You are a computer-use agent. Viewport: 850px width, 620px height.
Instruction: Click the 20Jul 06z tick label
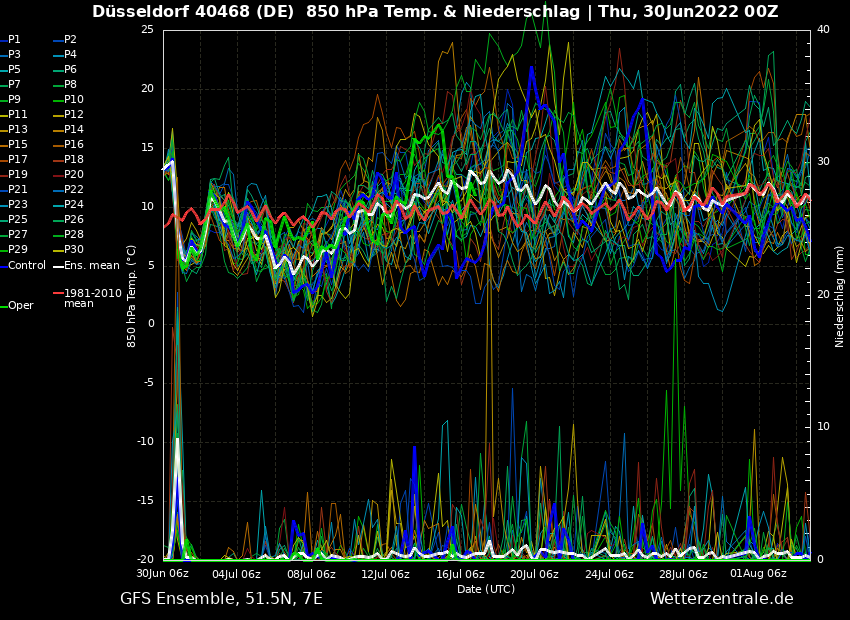[x=534, y=574]
